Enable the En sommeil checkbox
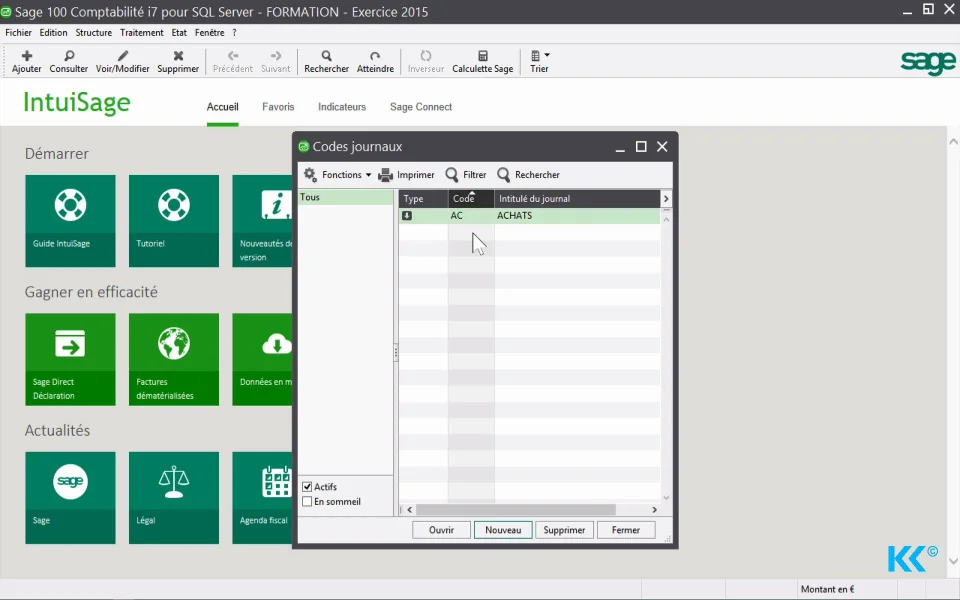The width and height of the screenshot is (960, 600). point(307,501)
